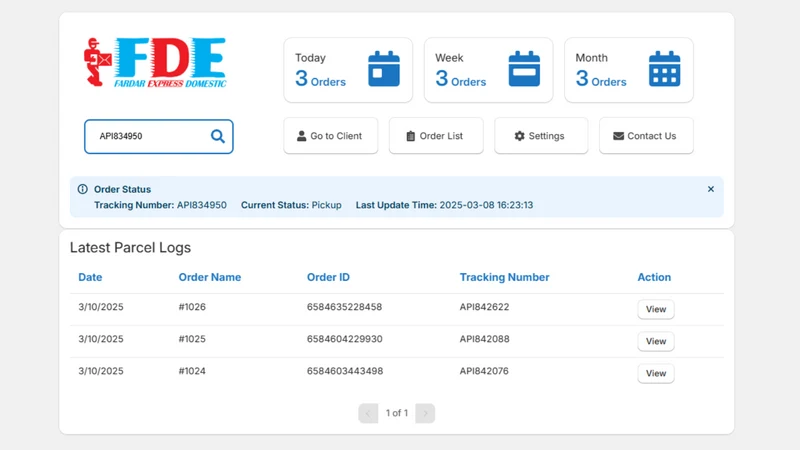View order #1025
This screenshot has height=450, width=800.
coord(656,341)
